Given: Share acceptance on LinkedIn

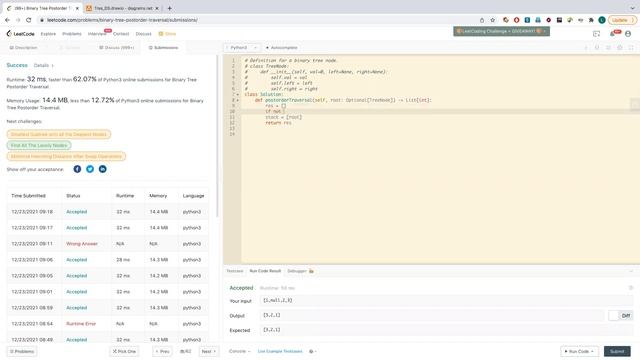Looking at the screenshot, I should [x=102, y=169].
